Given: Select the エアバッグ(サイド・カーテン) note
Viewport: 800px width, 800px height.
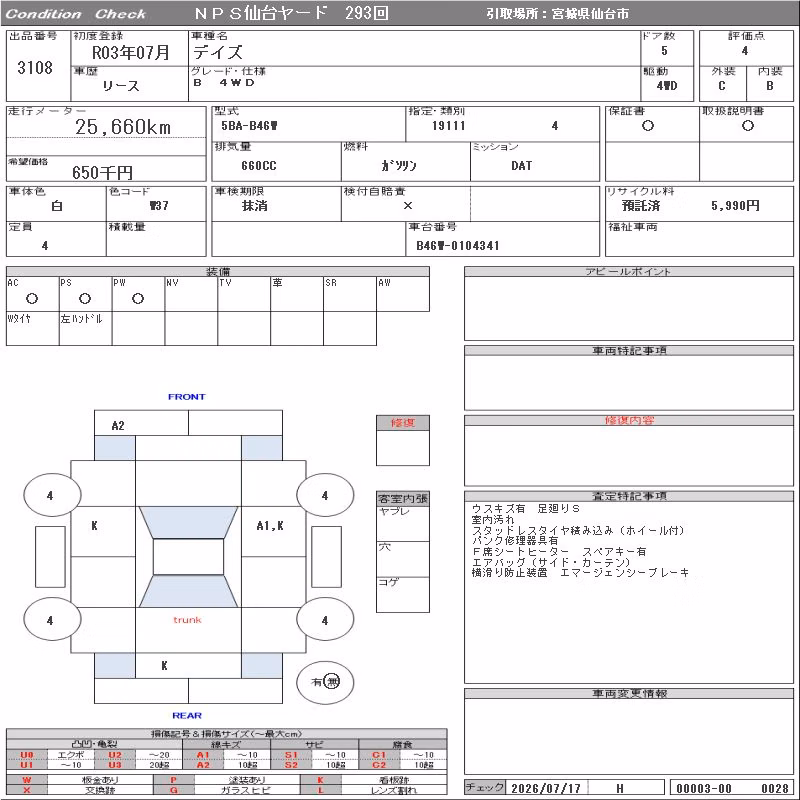Looking at the screenshot, I should (x=551, y=562).
